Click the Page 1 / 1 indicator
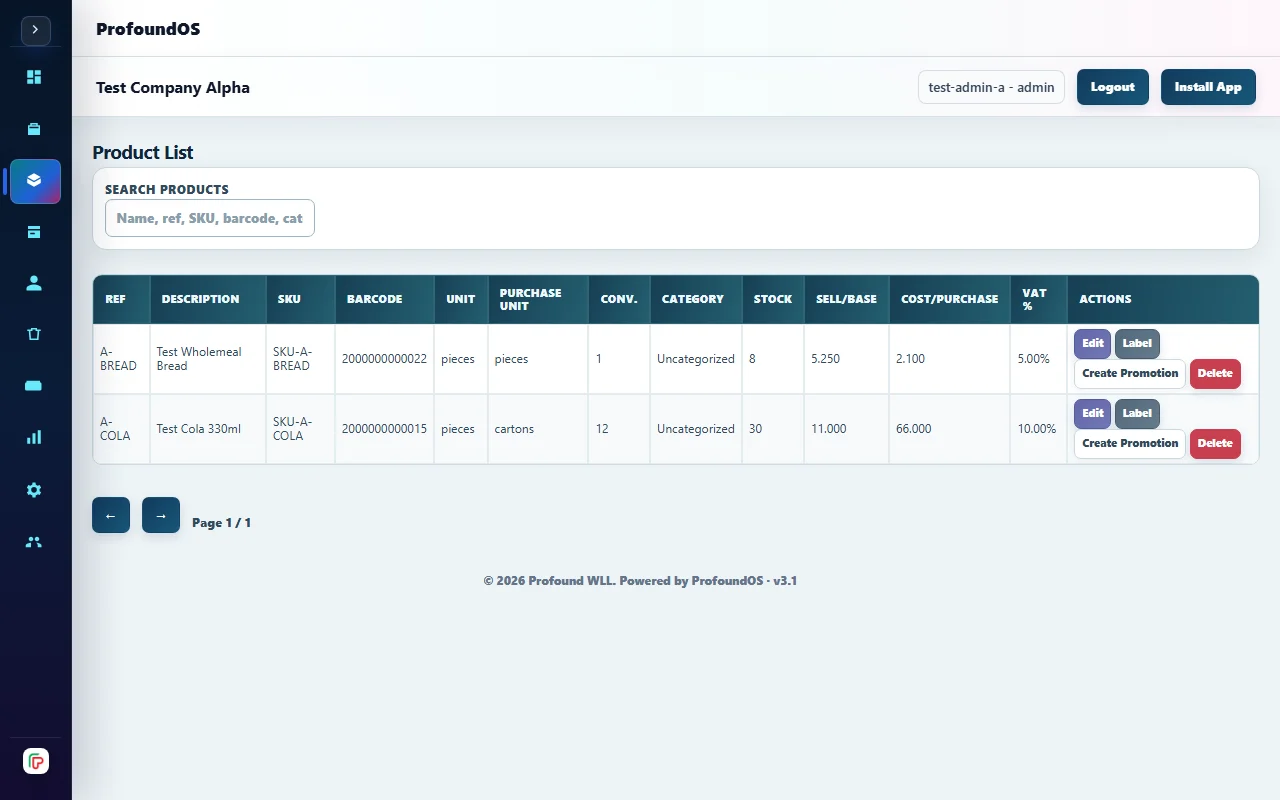 221,523
